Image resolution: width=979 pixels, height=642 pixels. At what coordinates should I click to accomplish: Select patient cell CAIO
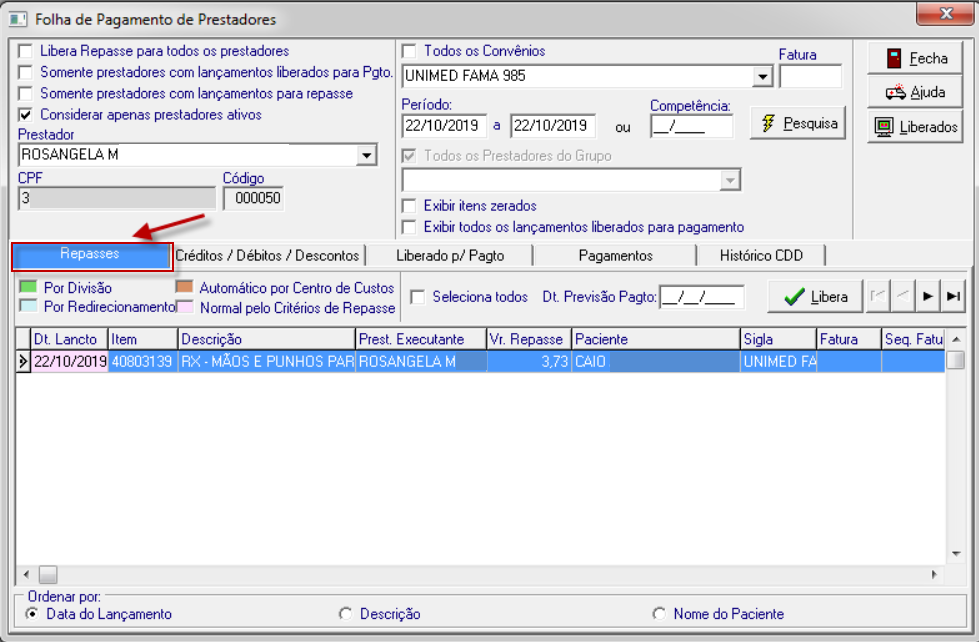(656, 362)
